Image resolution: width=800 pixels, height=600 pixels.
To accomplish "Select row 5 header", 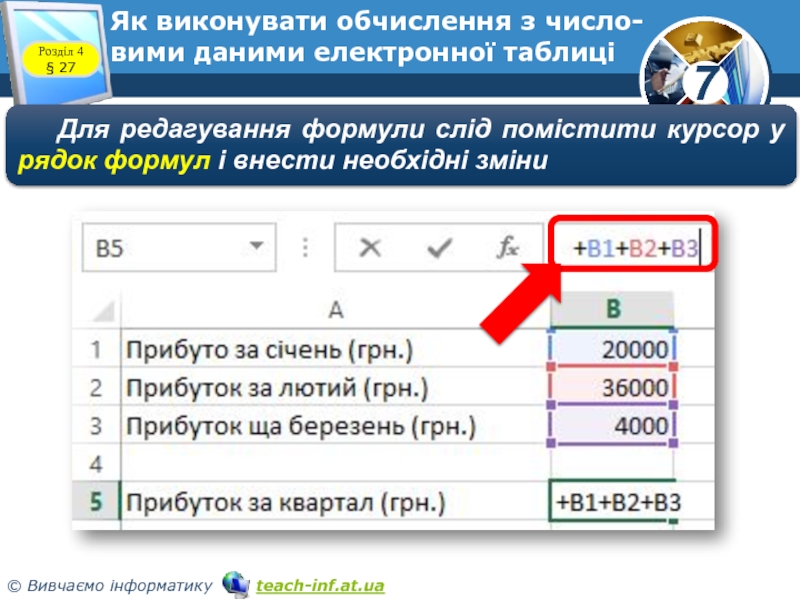I will pos(98,503).
